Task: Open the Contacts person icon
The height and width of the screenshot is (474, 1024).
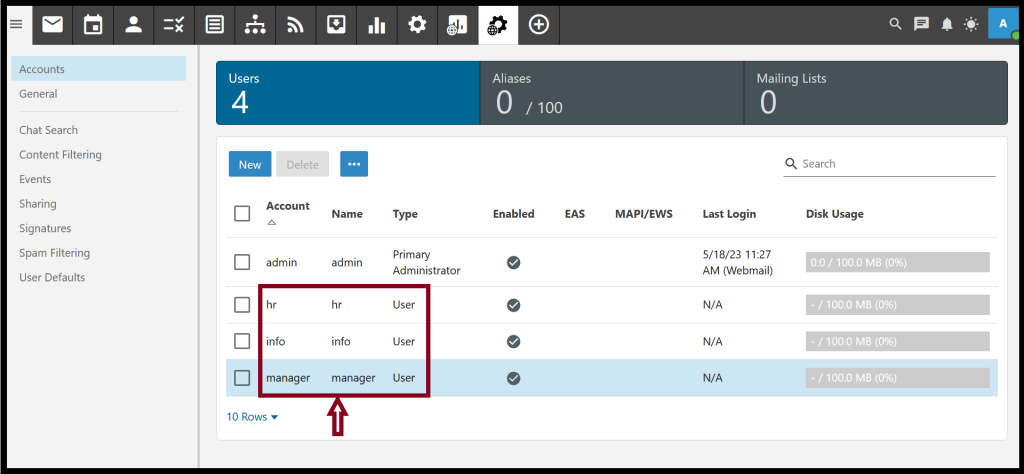Action: tap(134, 25)
